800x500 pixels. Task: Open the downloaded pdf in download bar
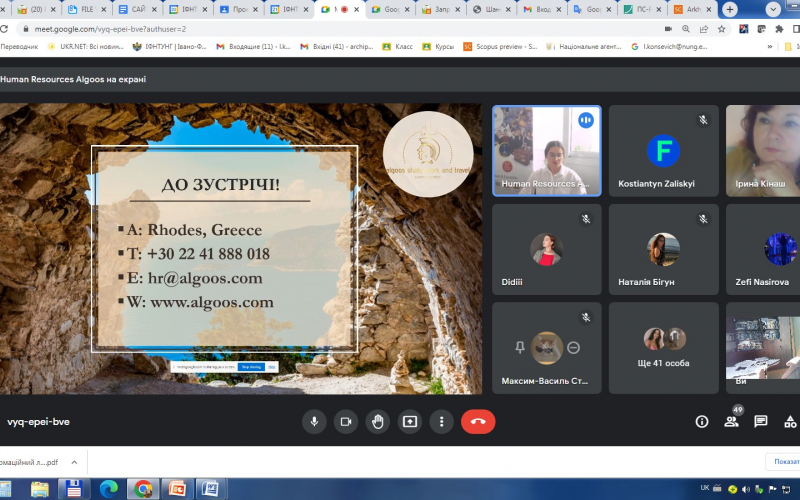coord(29,462)
